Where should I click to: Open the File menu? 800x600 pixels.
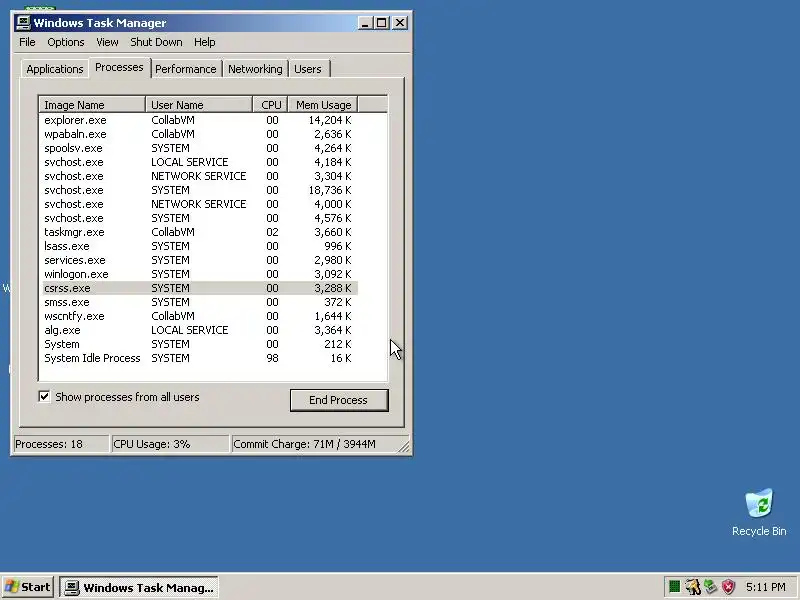[x=27, y=42]
